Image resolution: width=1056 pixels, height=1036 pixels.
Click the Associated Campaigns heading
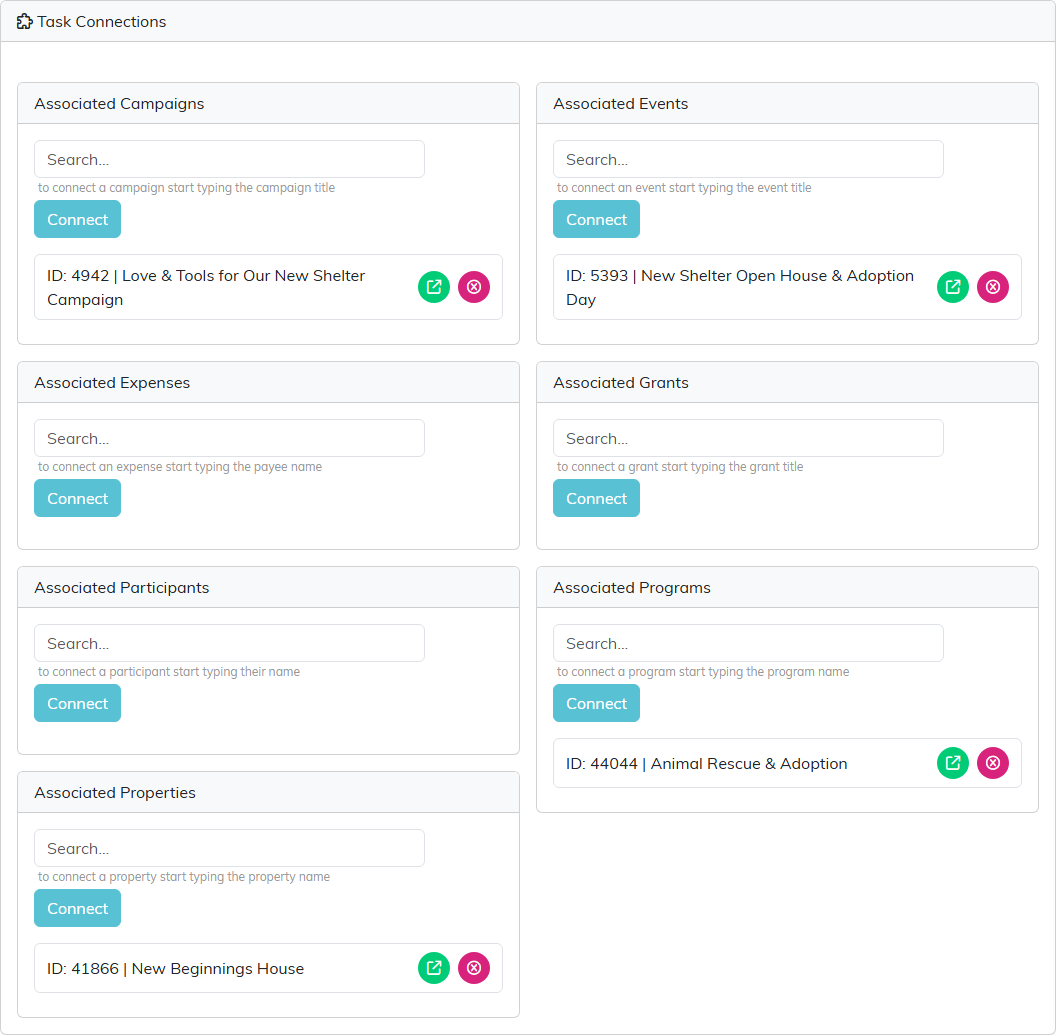(119, 104)
